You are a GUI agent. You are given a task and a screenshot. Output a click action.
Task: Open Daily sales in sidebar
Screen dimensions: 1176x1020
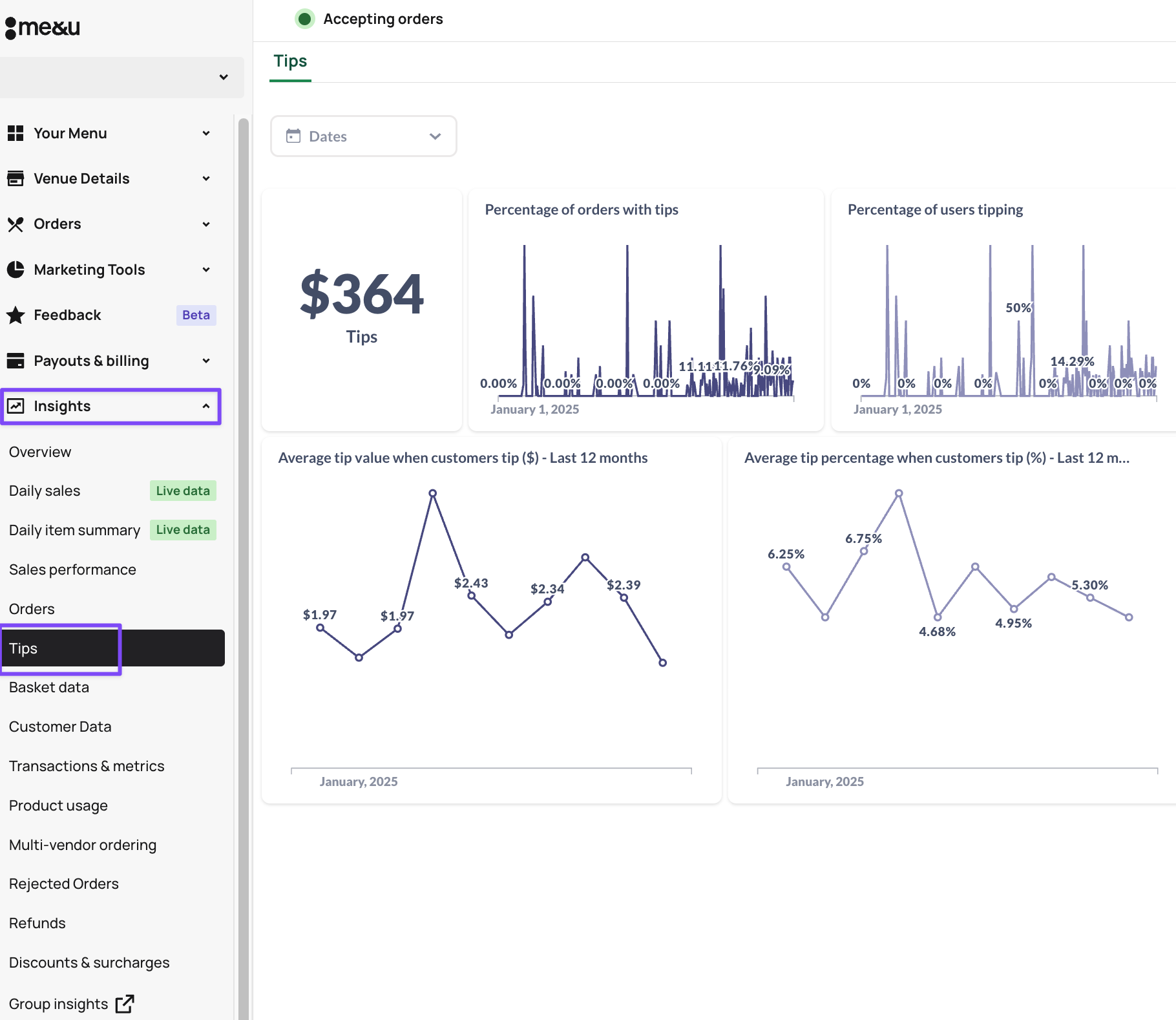pyautogui.click(x=45, y=491)
